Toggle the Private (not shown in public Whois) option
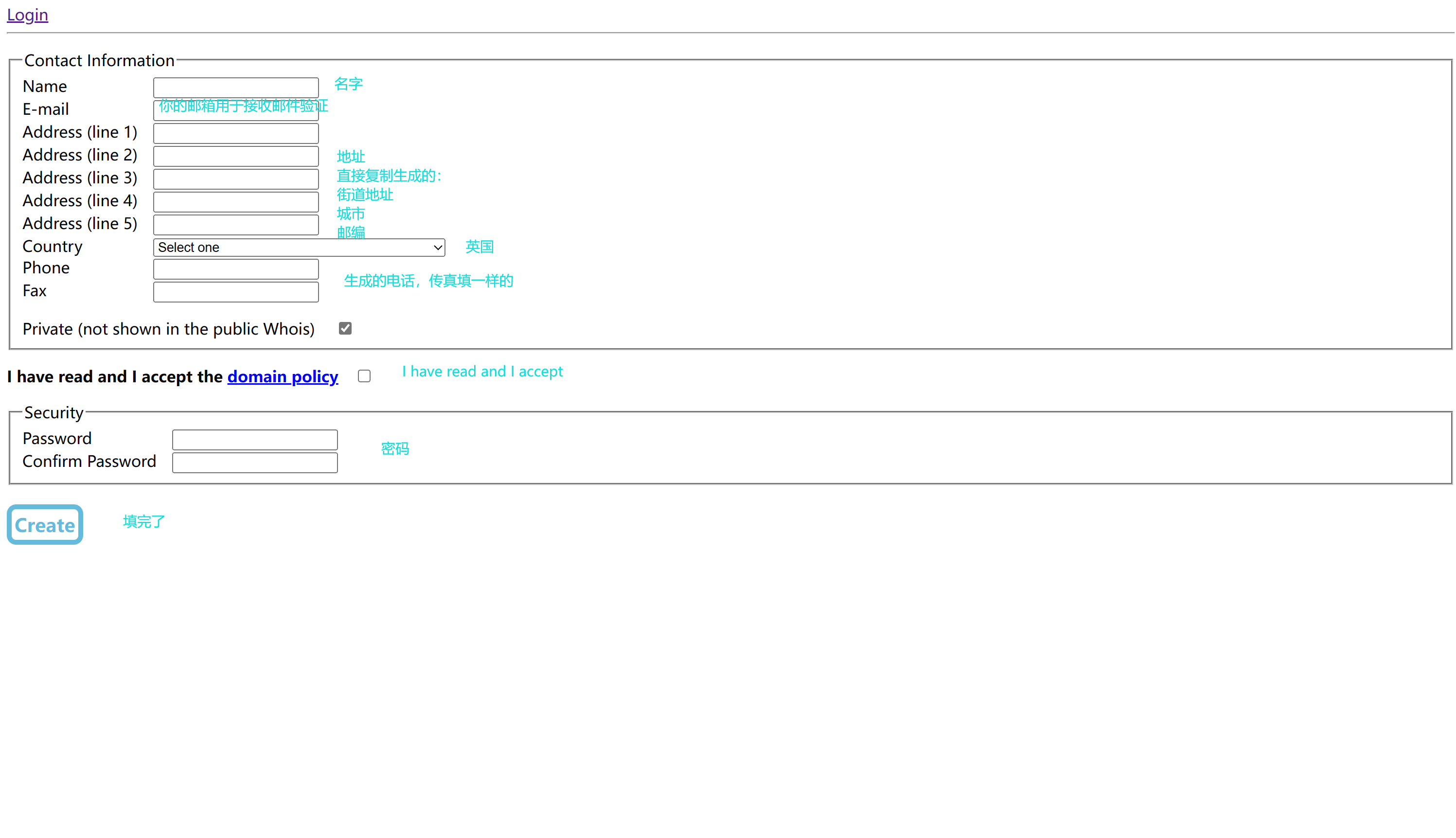Viewport: 1456px width, 838px height. [x=345, y=327]
